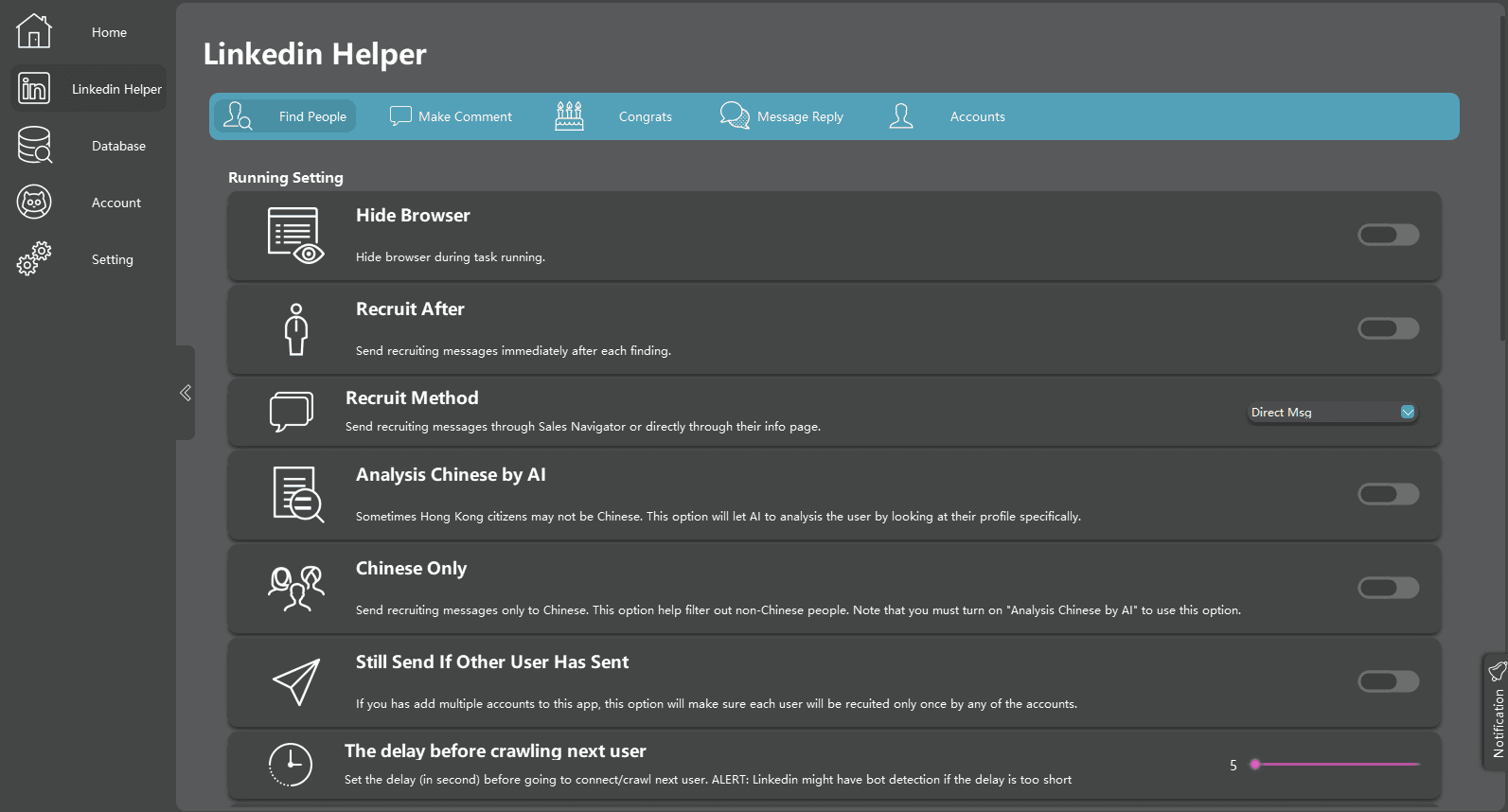Click the Analysis Chinese by AI document icon
The width and height of the screenshot is (1508, 812).
click(298, 494)
